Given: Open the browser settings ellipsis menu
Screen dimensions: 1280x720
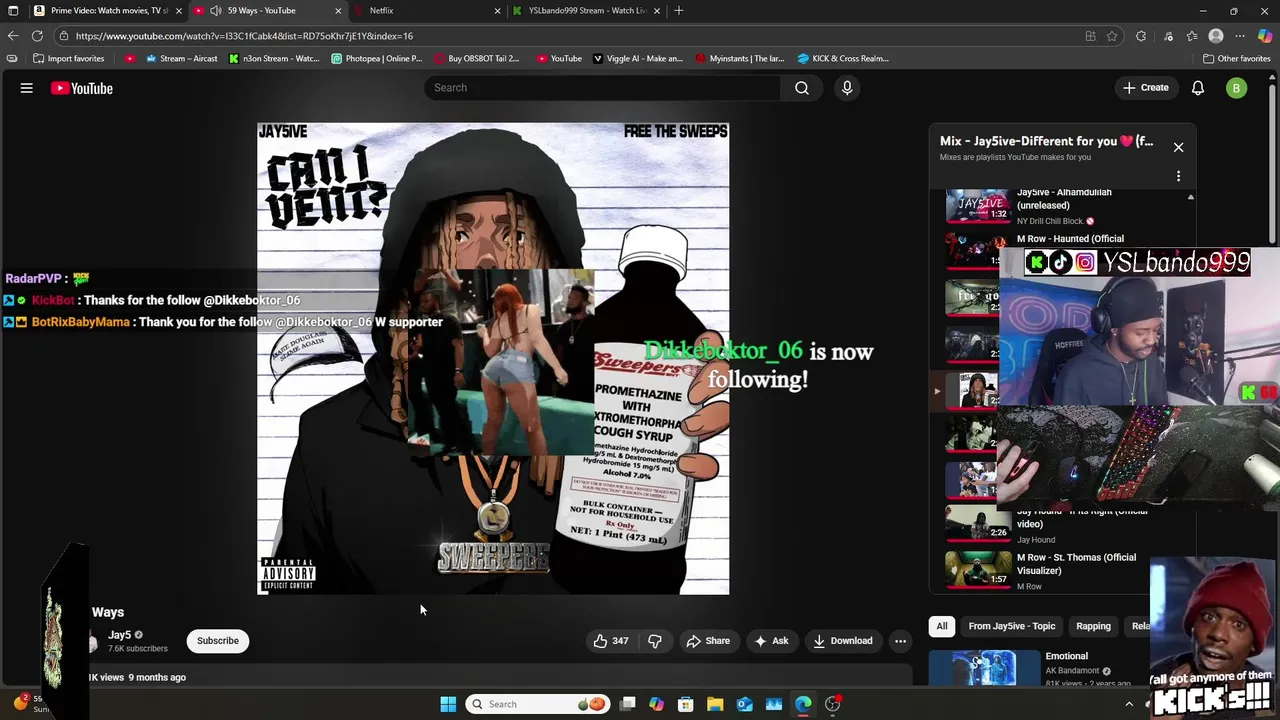Looking at the screenshot, I should tap(1240, 36).
